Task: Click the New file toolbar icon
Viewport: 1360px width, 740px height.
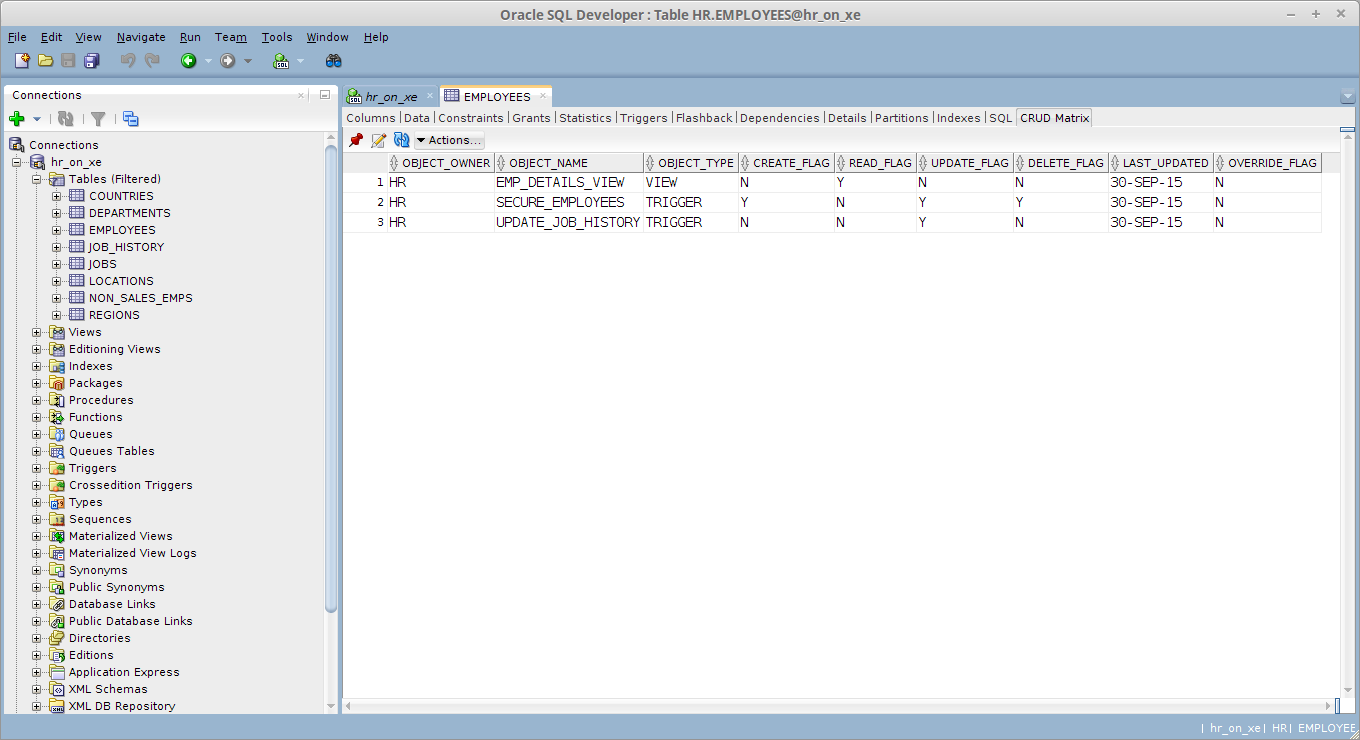Action: tap(22, 61)
